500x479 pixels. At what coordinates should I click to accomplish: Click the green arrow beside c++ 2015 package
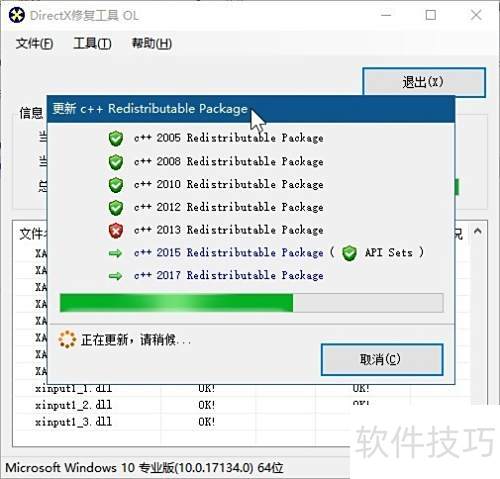116,253
